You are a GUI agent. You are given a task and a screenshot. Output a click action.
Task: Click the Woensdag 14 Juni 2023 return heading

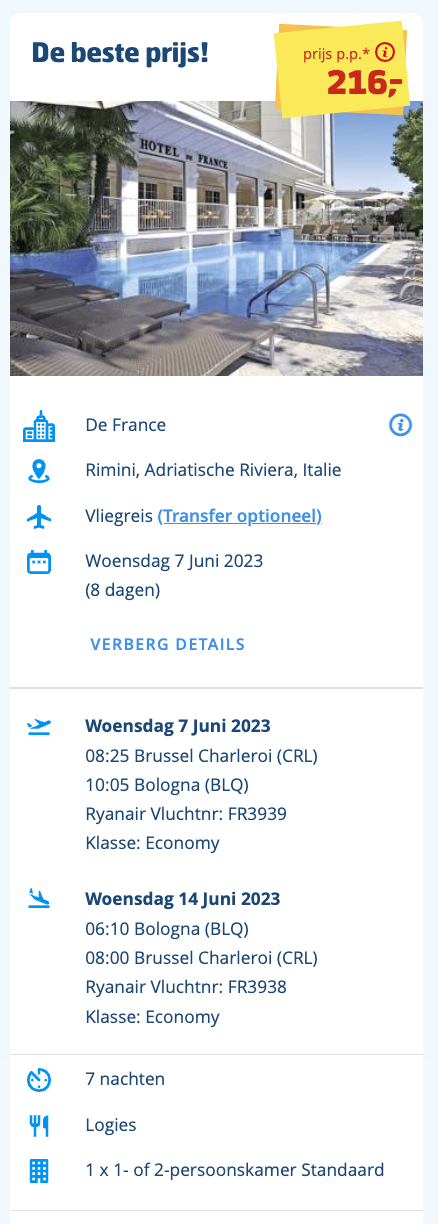[183, 899]
